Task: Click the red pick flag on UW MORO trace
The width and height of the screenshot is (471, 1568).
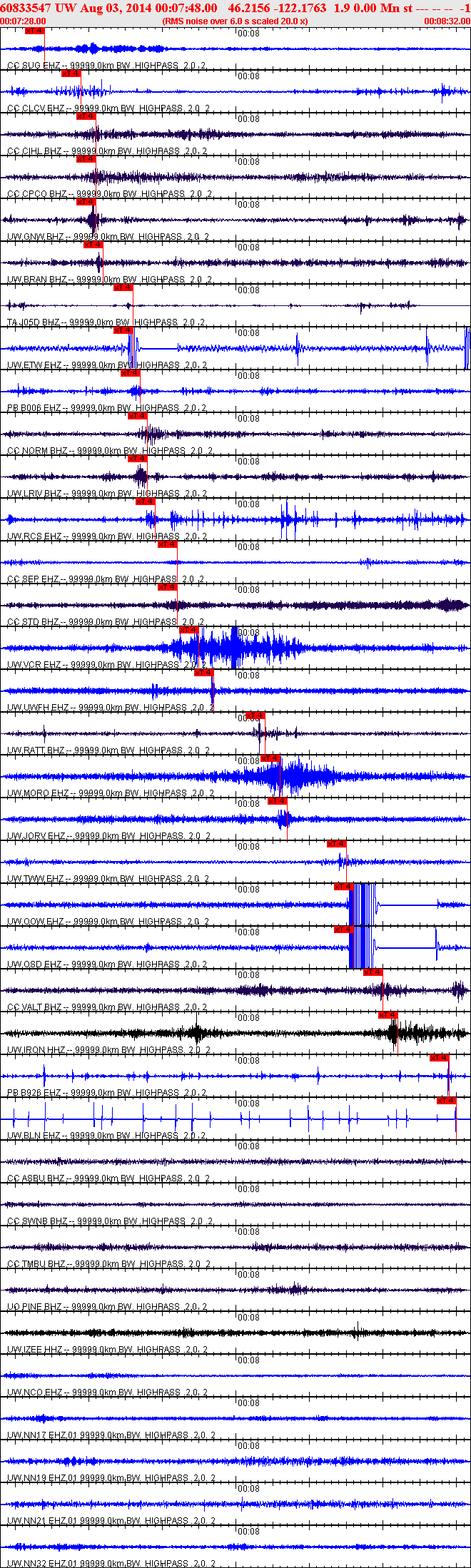Action: coord(270,758)
